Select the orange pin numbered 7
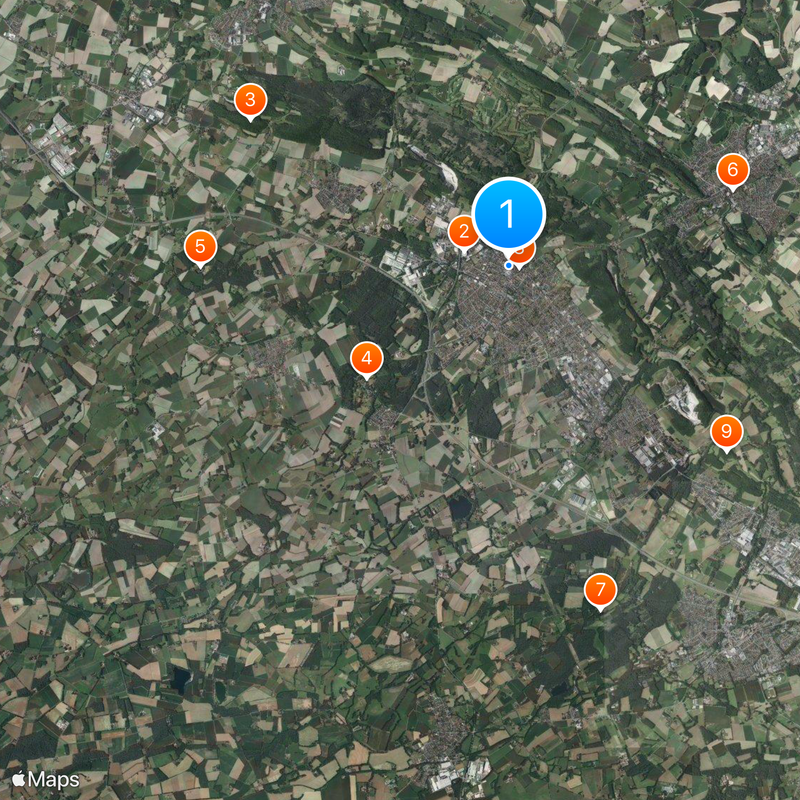 [x=600, y=590]
